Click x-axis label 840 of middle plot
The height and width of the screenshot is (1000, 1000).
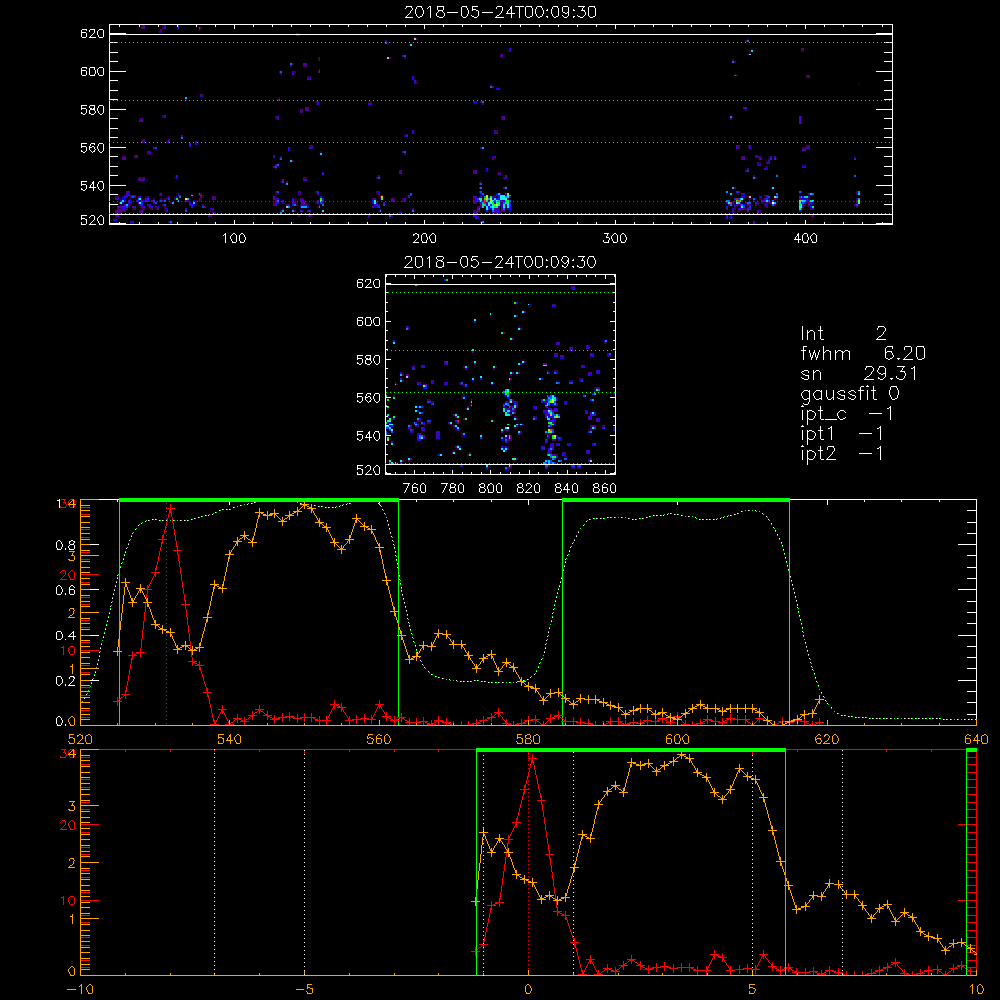pyautogui.click(x=566, y=489)
